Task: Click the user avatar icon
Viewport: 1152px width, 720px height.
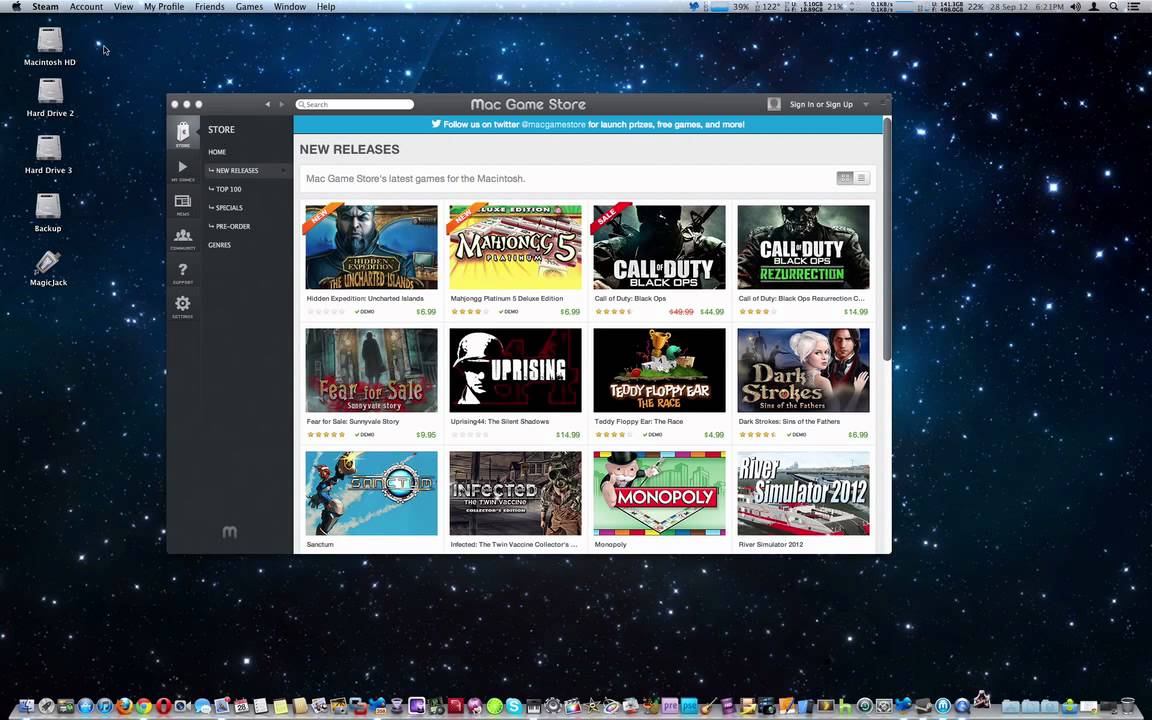Action: pyautogui.click(x=774, y=104)
